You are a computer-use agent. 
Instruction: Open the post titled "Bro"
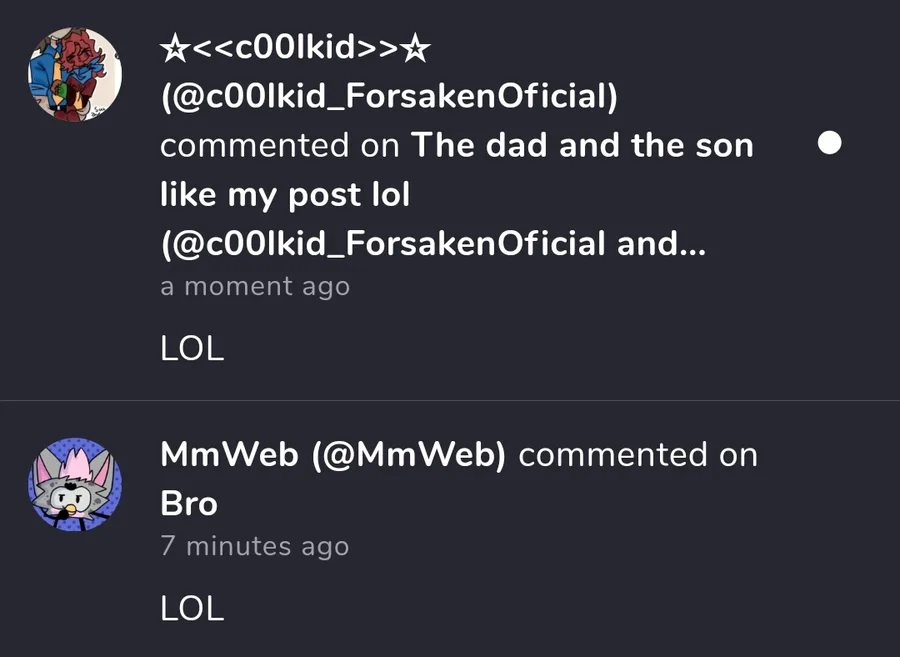189,503
